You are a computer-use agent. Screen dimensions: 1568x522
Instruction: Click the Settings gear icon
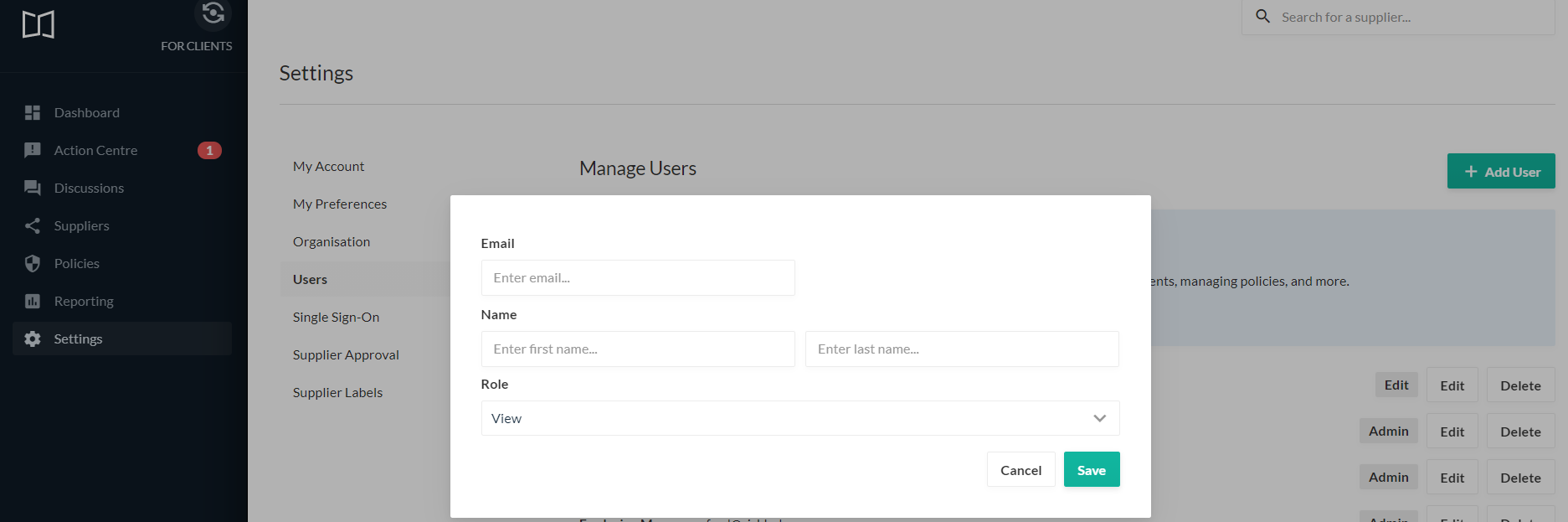(x=33, y=339)
